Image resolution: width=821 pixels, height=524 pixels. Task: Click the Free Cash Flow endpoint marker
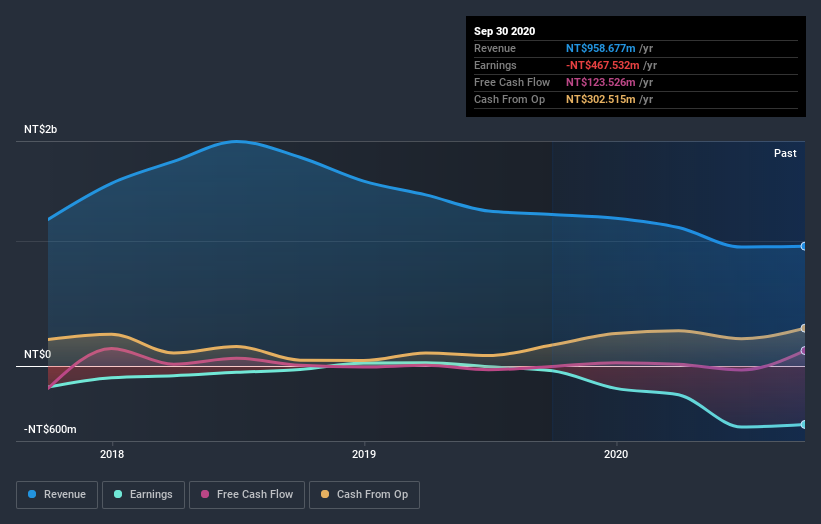coord(804,351)
